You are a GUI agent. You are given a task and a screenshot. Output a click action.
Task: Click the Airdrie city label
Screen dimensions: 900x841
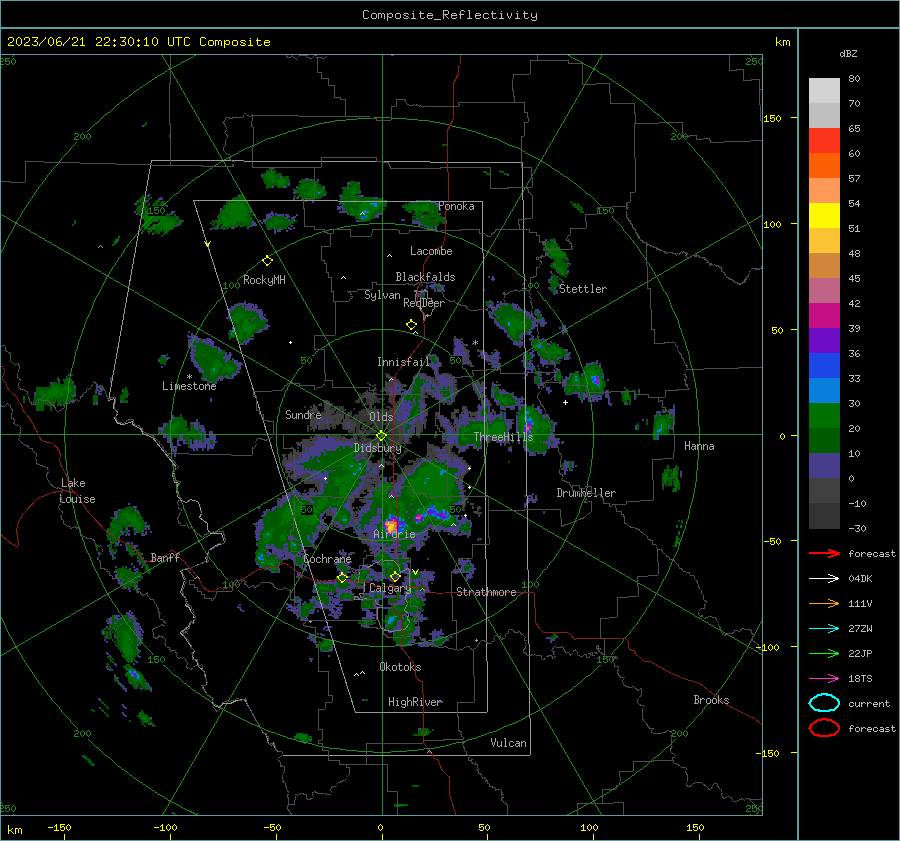point(394,534)
